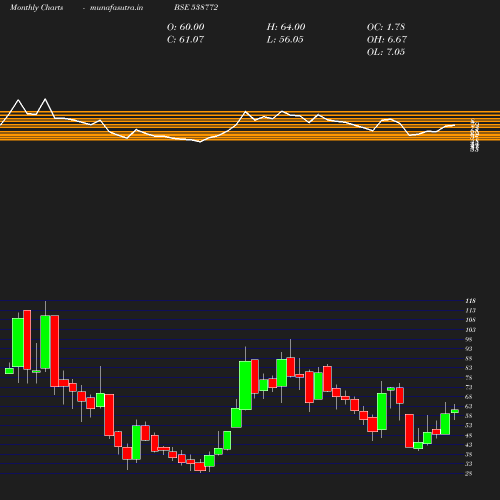This screenshot has width=500, height=500.
Task: Click the "Monthly Charts" title text
Action: pos(36,7)
